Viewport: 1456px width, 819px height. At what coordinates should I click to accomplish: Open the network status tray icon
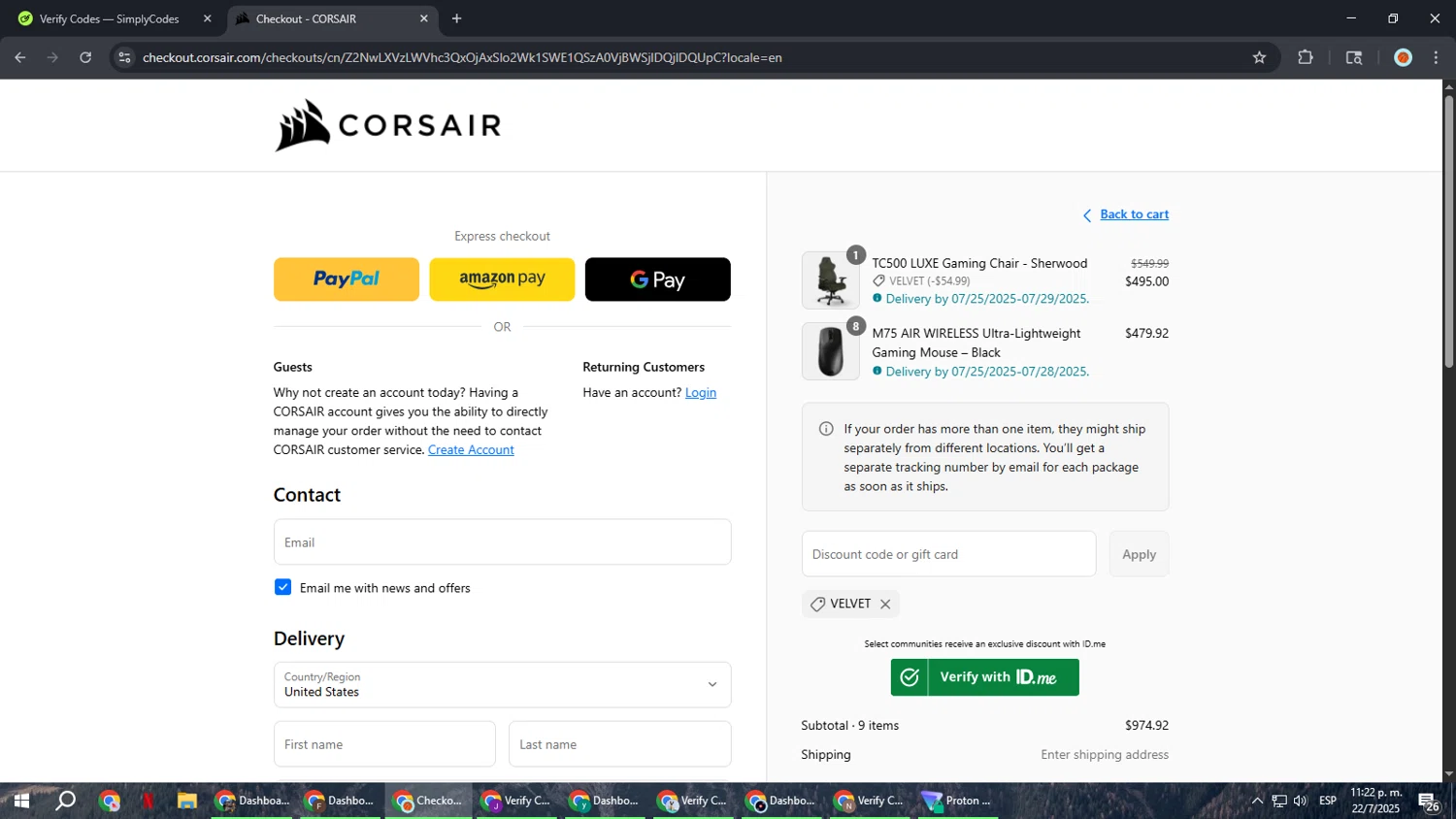[x=1279, y=801]
